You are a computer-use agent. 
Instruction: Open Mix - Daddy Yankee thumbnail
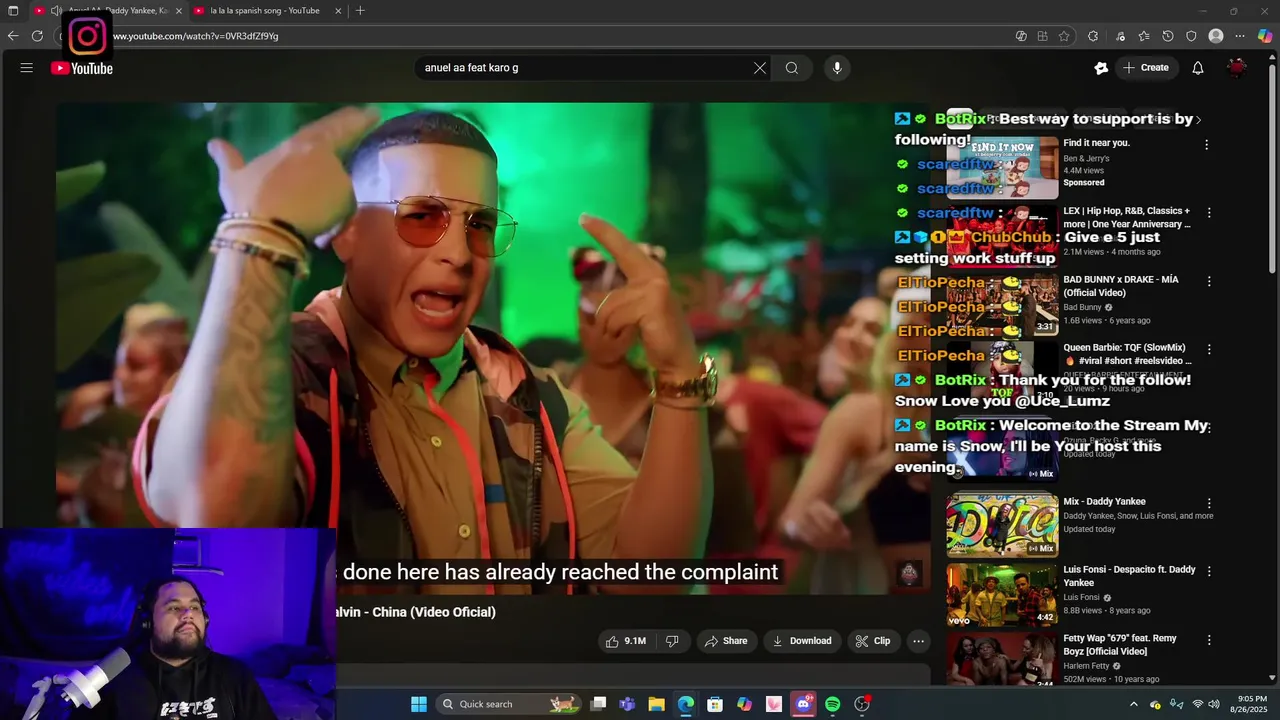point(1002,524)
